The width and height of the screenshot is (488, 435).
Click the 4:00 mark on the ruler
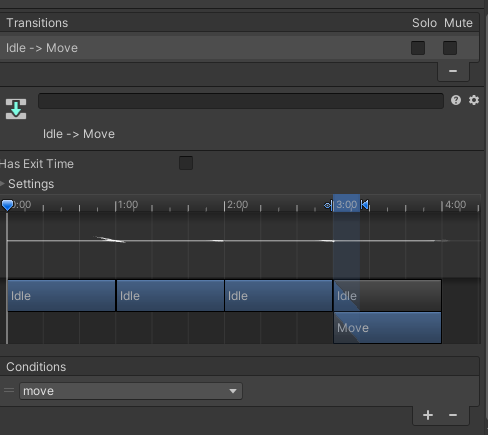tap(455, 205)
